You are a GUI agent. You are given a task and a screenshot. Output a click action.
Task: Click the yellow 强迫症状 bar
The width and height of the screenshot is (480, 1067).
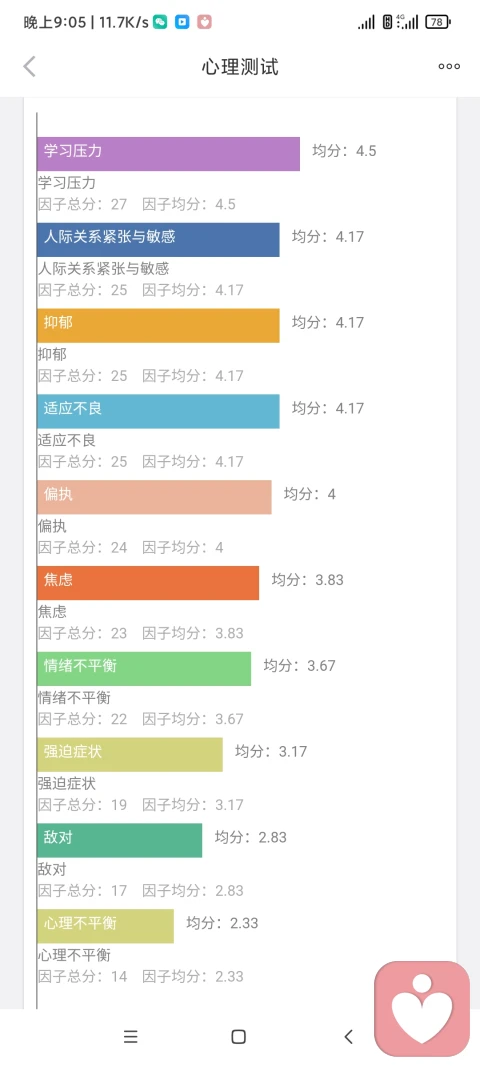(130, 754)
